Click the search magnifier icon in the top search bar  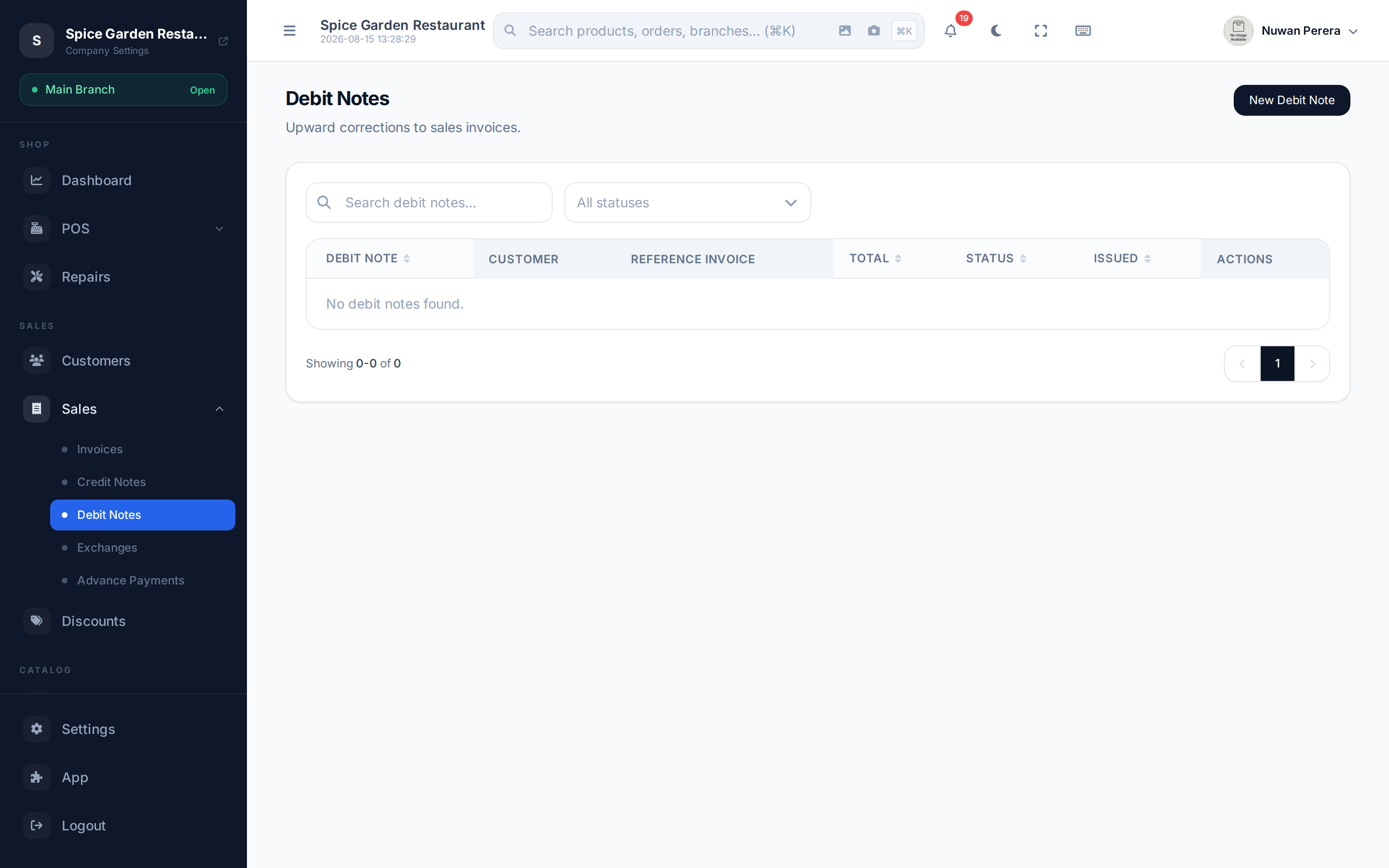click(x=510, y=31)
